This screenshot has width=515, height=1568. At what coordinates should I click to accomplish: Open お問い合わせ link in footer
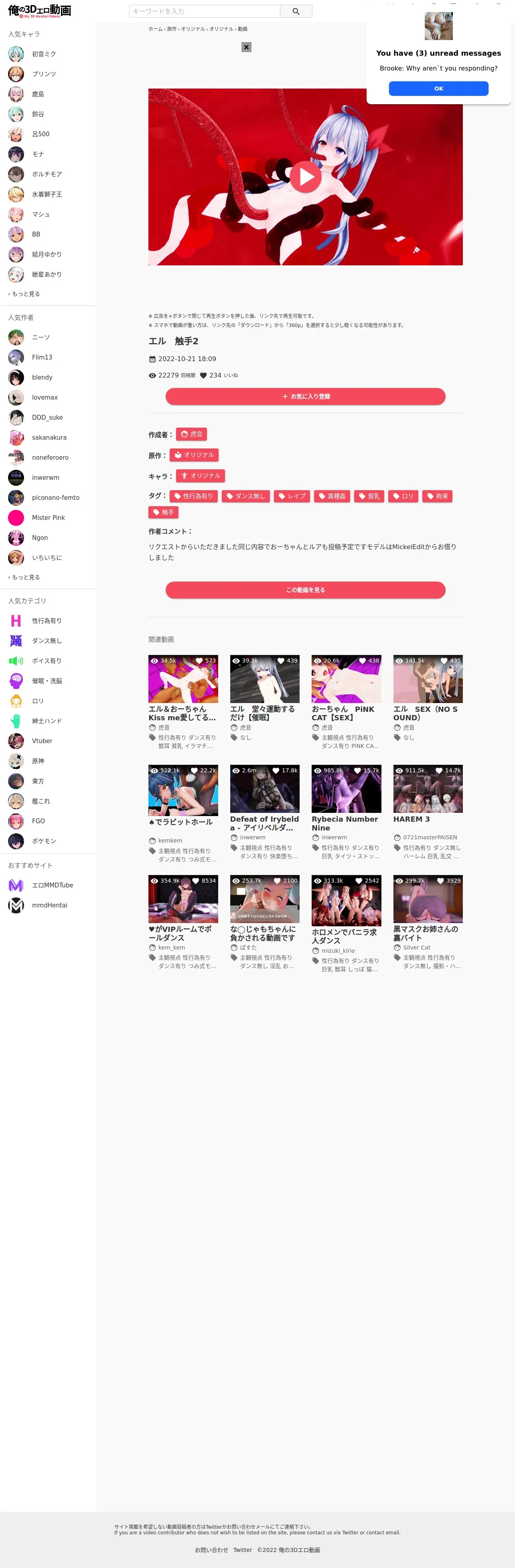point(211,1550)
